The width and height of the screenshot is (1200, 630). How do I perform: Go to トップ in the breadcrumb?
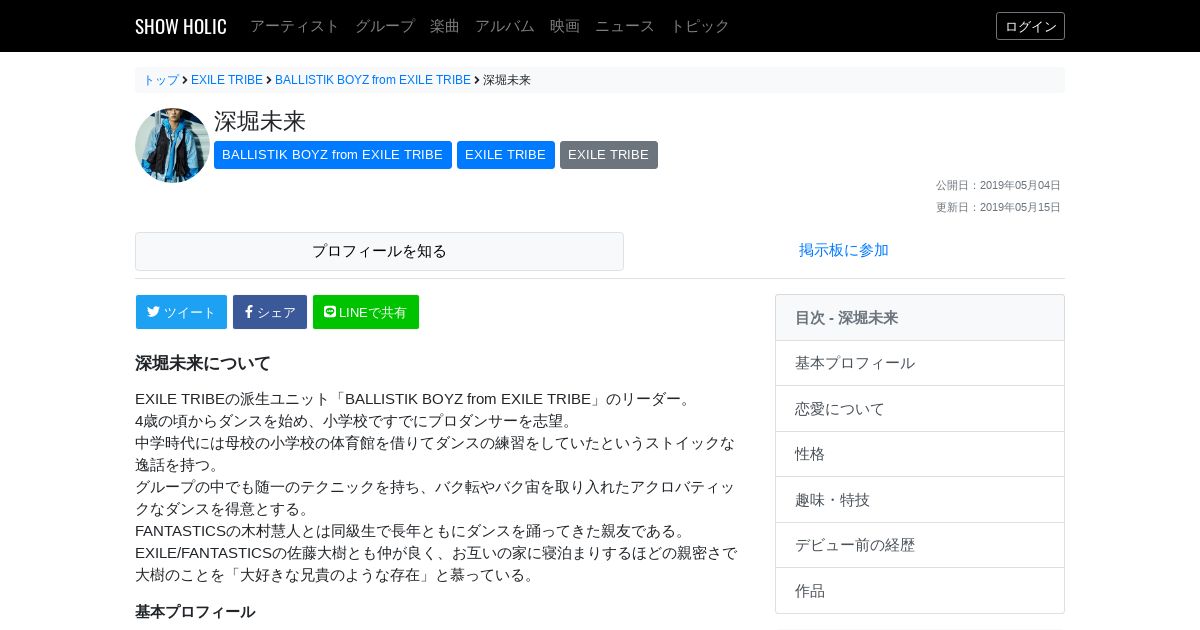pos(161,80)
